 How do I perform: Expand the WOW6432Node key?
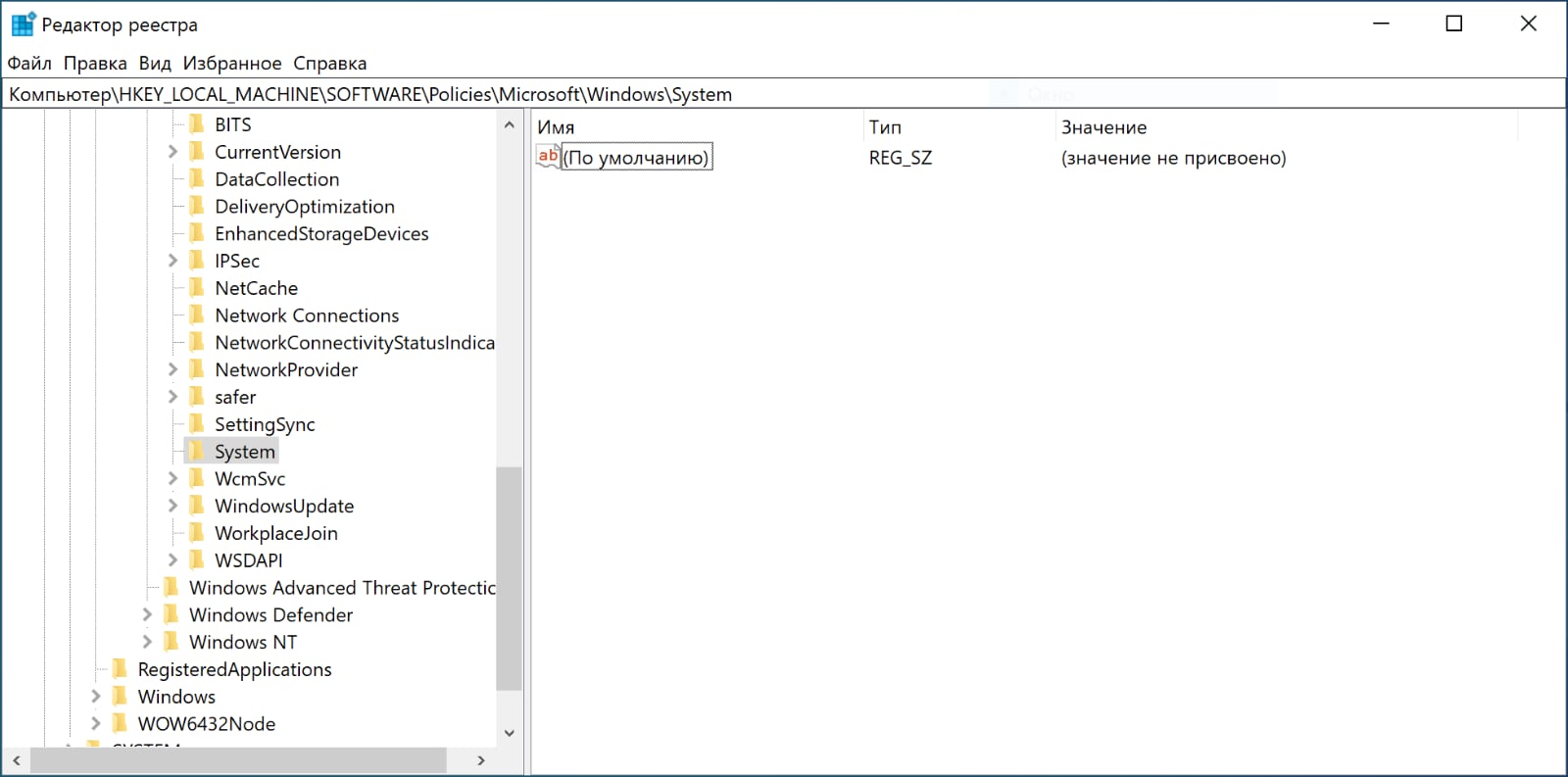pos(96,724)
